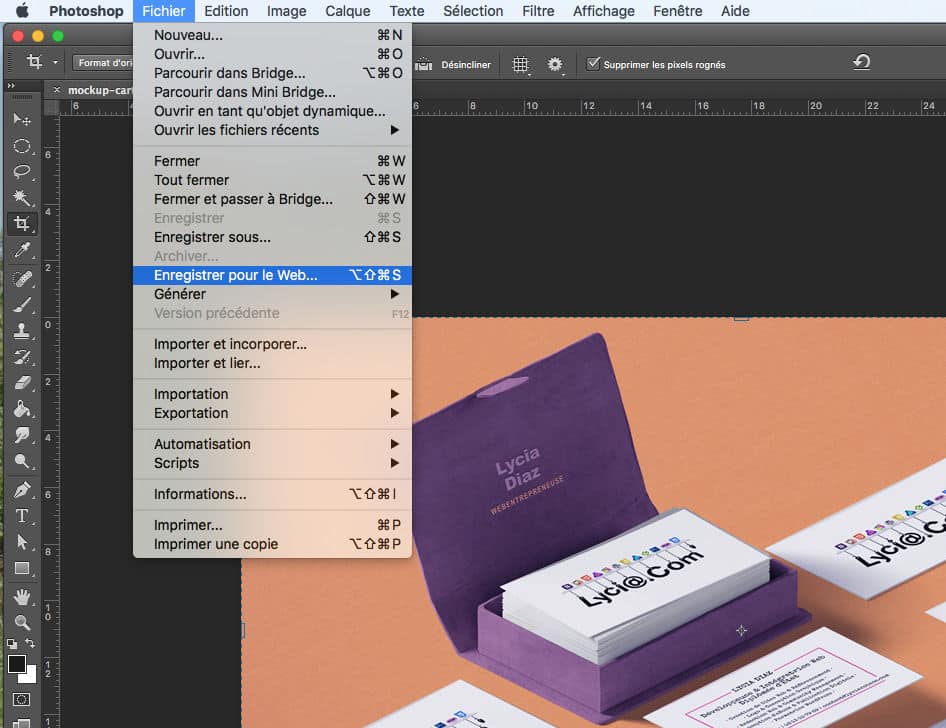Toggle 'Supprimer les pixels rognés' checkbox
The width and height of the screenshot is (946, 728).
click(x=593, y=64)
